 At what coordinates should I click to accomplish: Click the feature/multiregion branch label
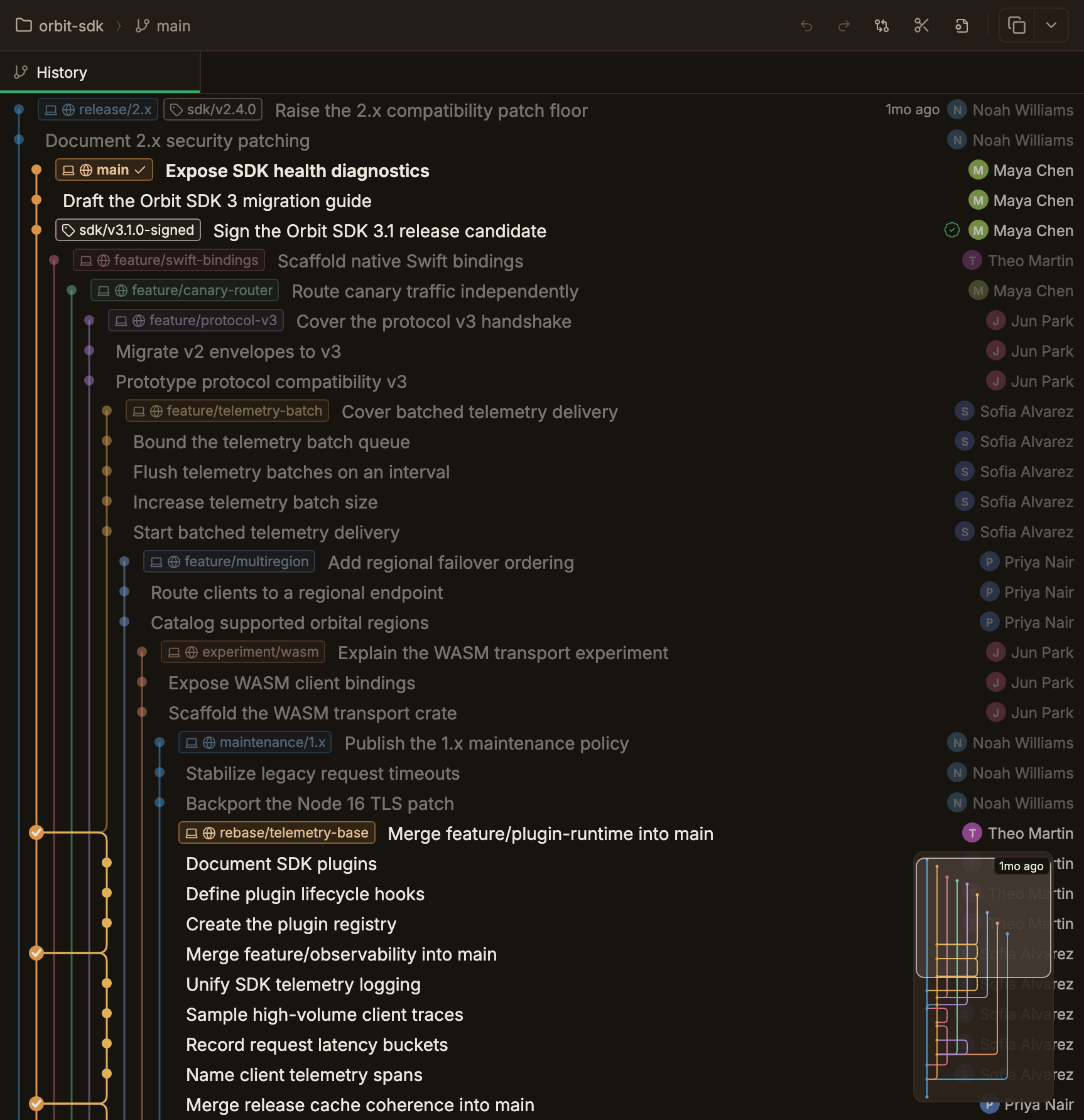[x=229, y=561]
